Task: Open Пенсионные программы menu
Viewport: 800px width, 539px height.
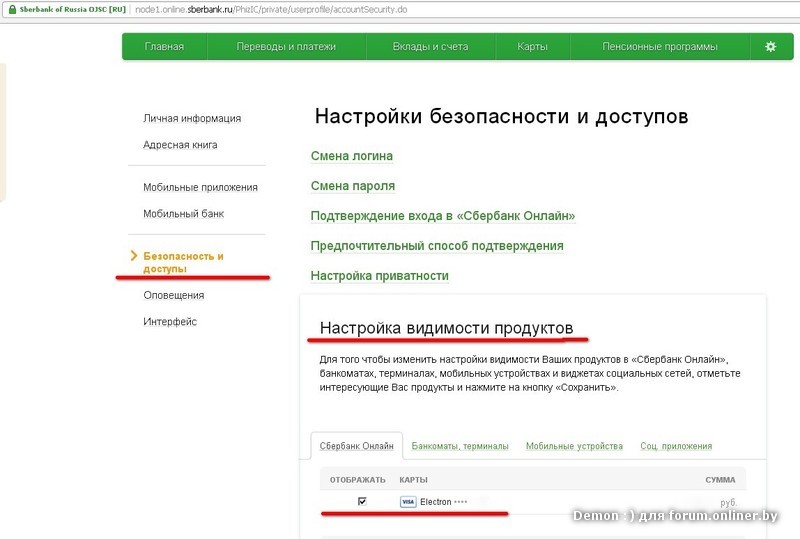Action: 659,47
